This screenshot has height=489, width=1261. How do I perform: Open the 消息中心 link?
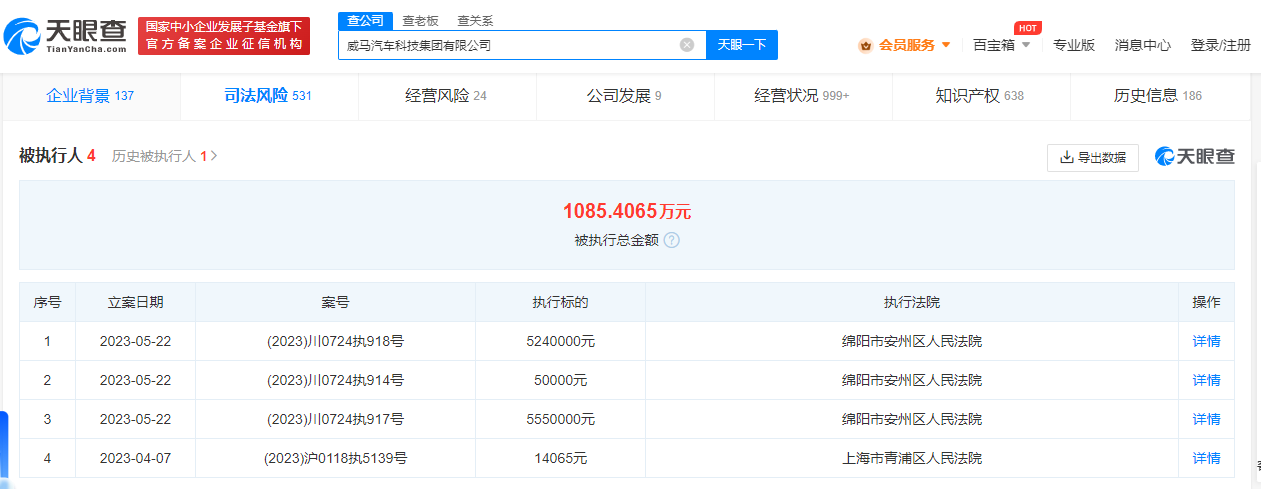click(1143, 45)
